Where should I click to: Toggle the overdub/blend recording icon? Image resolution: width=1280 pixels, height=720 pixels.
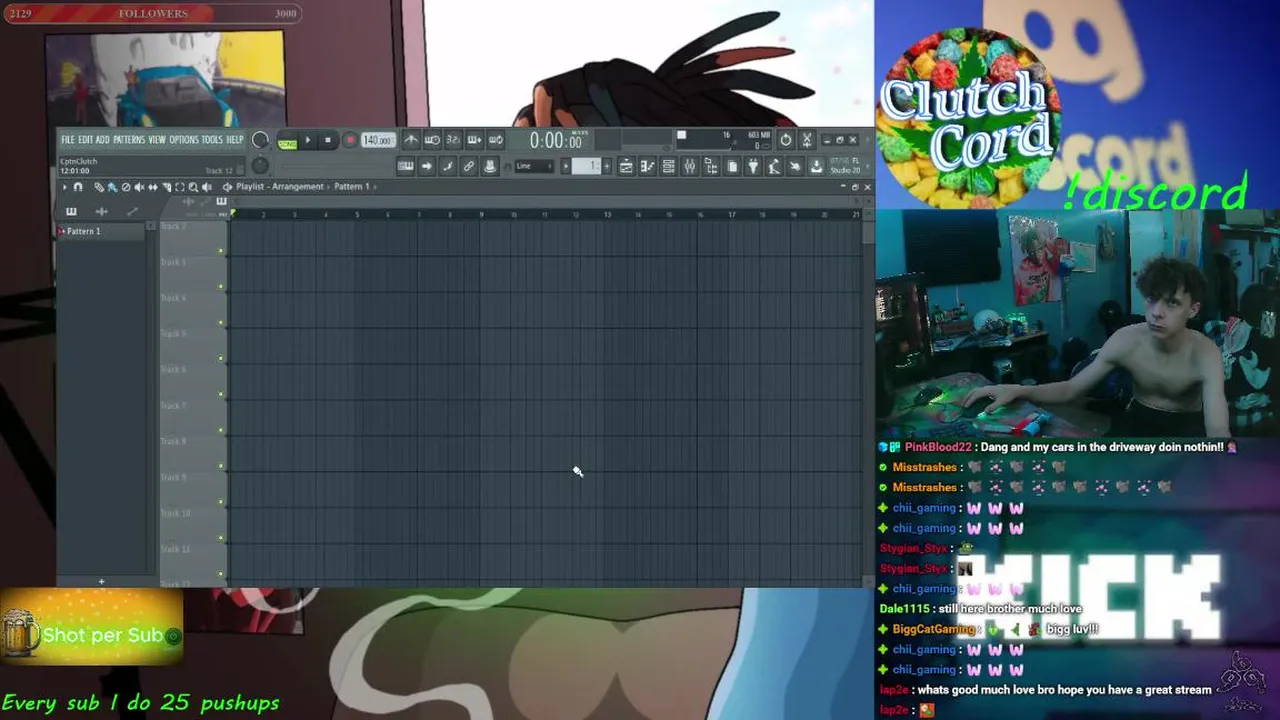[474, 140]
